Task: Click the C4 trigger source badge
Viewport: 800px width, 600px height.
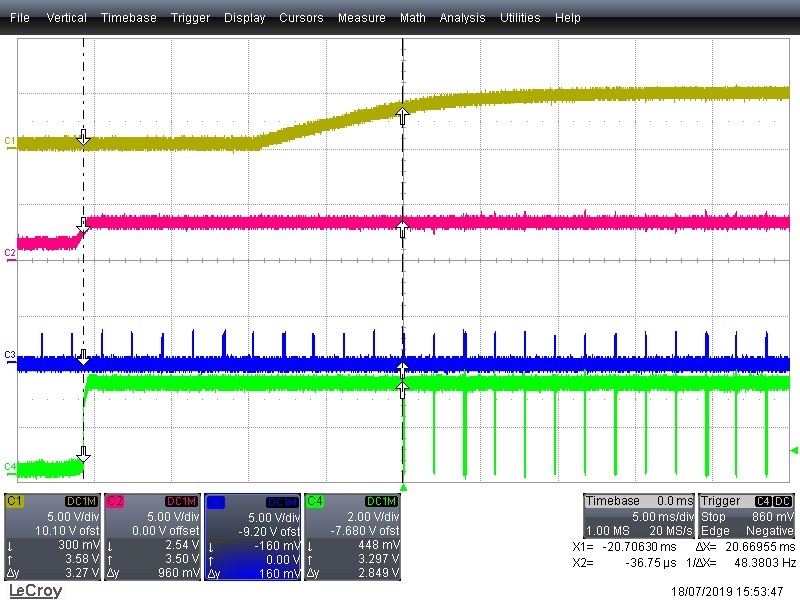Action: click(x=763, y=501)
